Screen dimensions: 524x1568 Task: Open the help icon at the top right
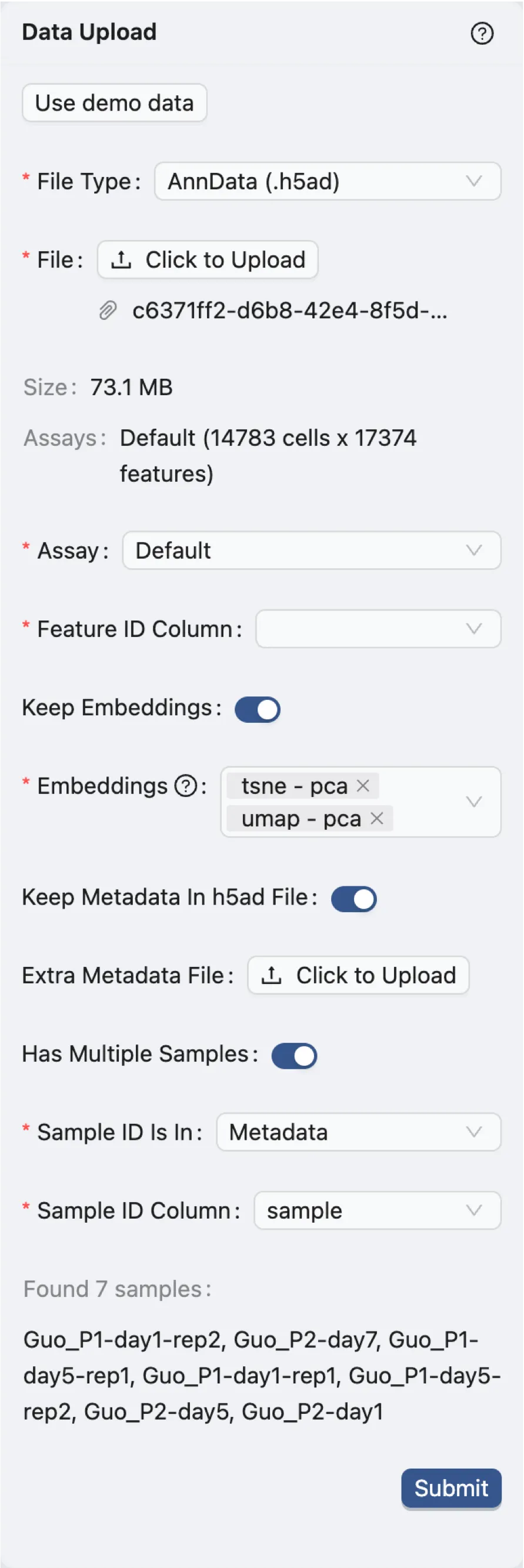click(482, 34)
